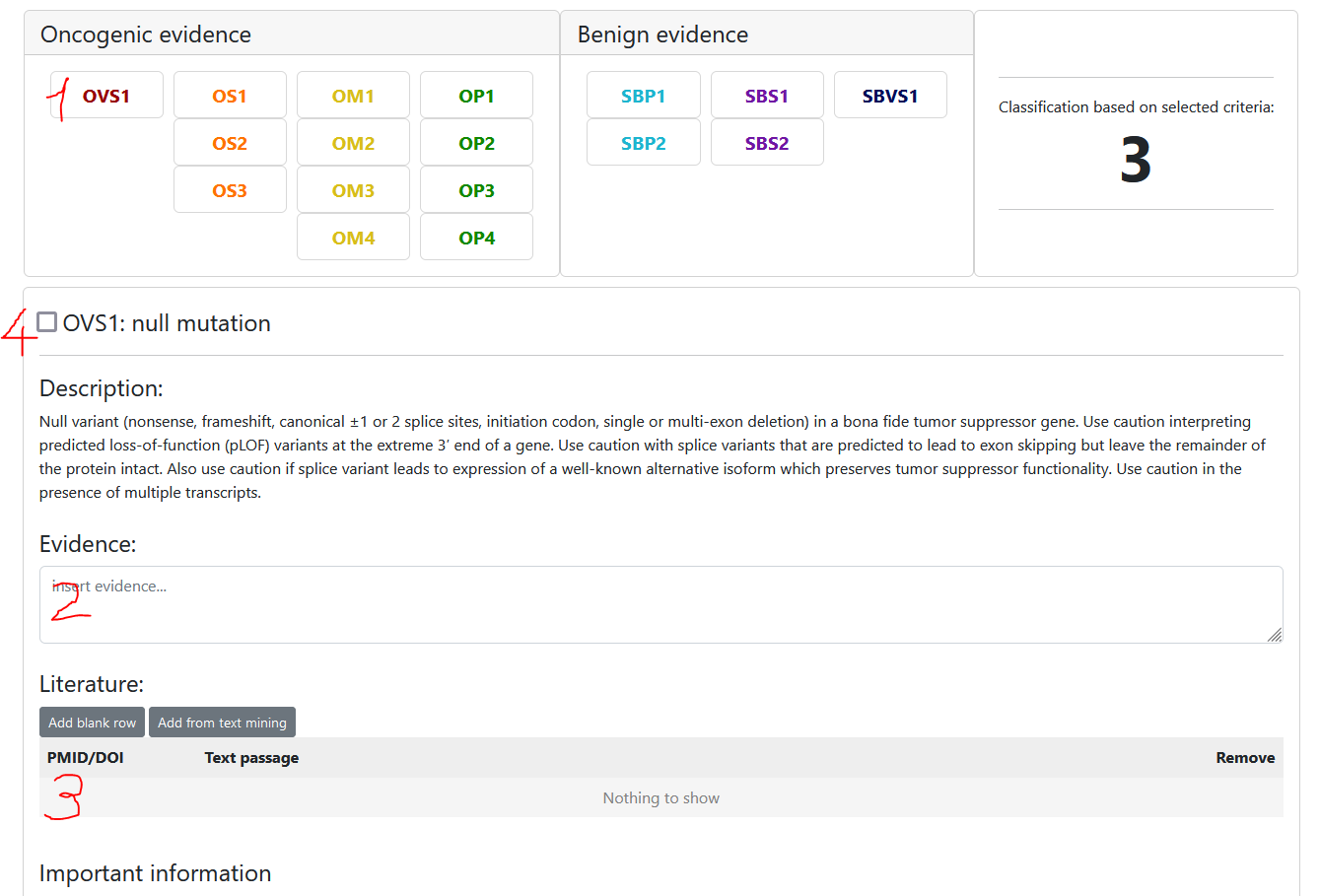Select the OM1 criterion button
This screenshot has height=896, width=1320.
click(x=353, y=96)
